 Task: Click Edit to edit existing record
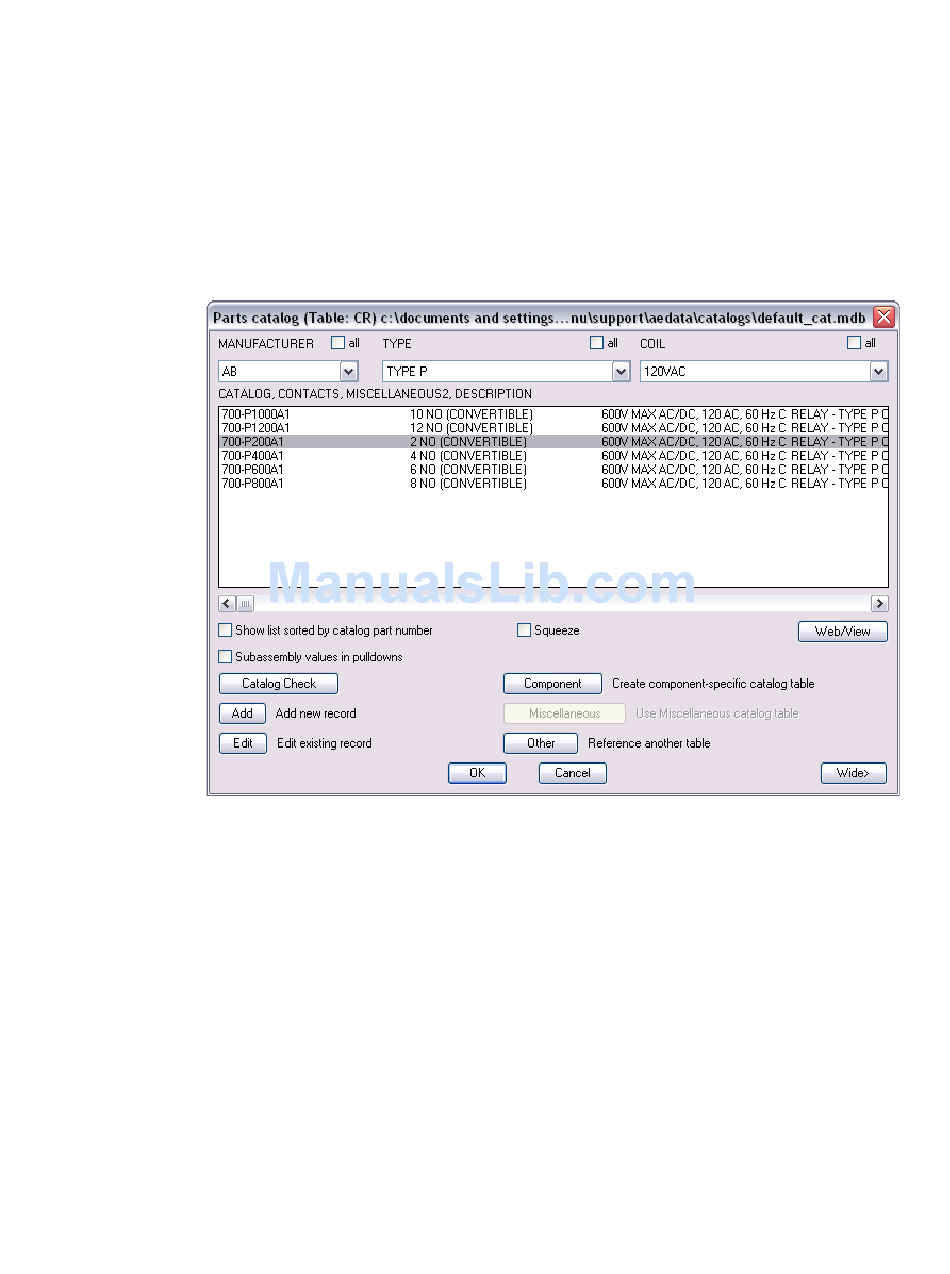(x=243, y=744)
